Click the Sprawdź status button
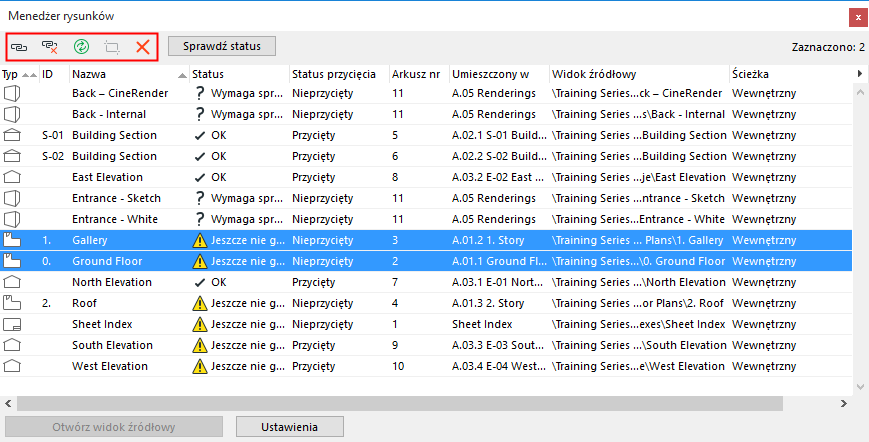This screenshot has height=442, width=869. 222,46
